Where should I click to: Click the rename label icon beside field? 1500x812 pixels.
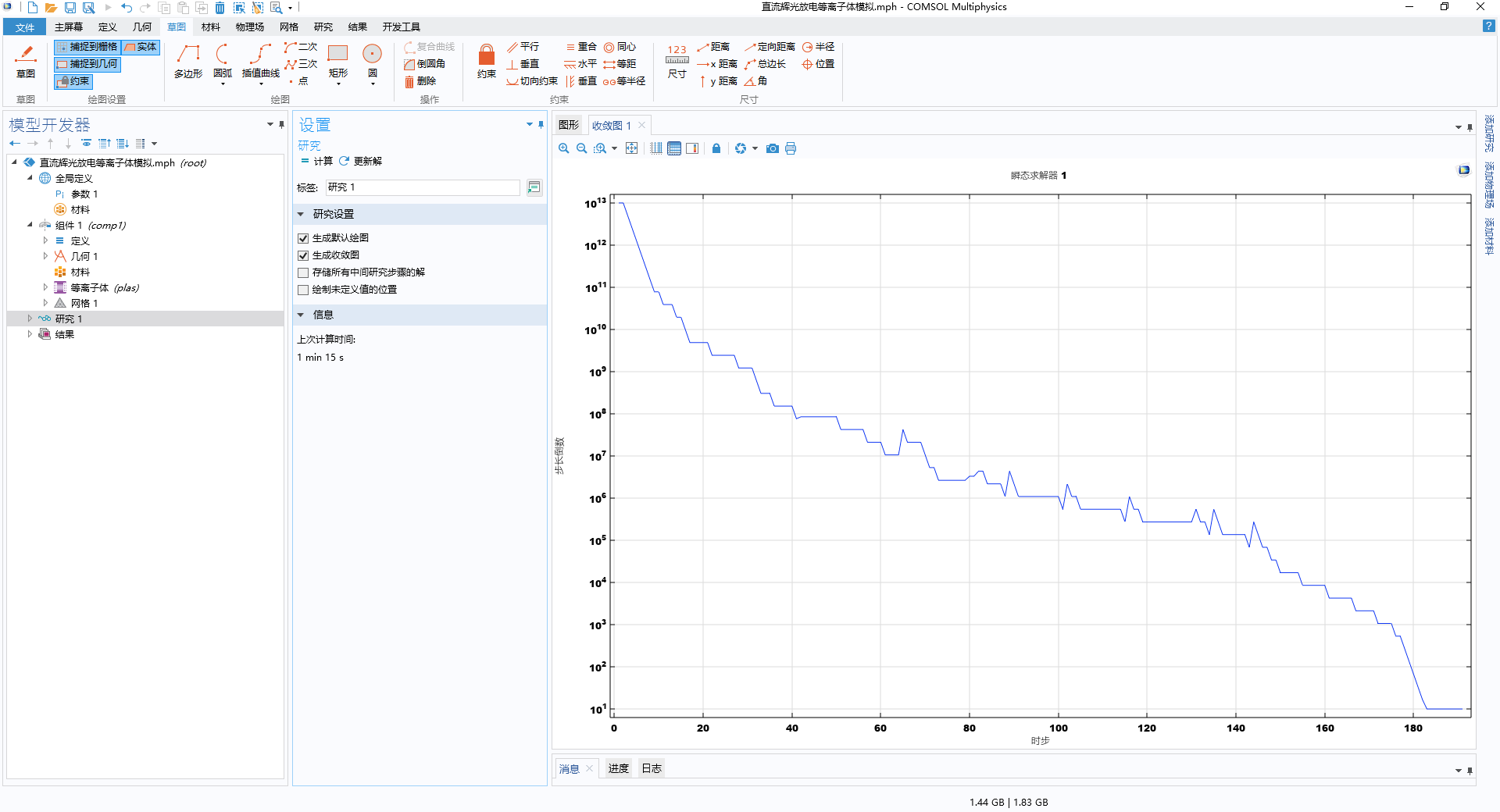534,187
